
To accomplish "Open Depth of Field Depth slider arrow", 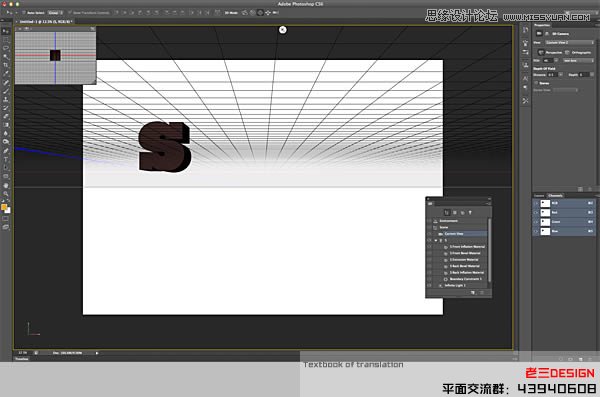I will click(592, 75).
